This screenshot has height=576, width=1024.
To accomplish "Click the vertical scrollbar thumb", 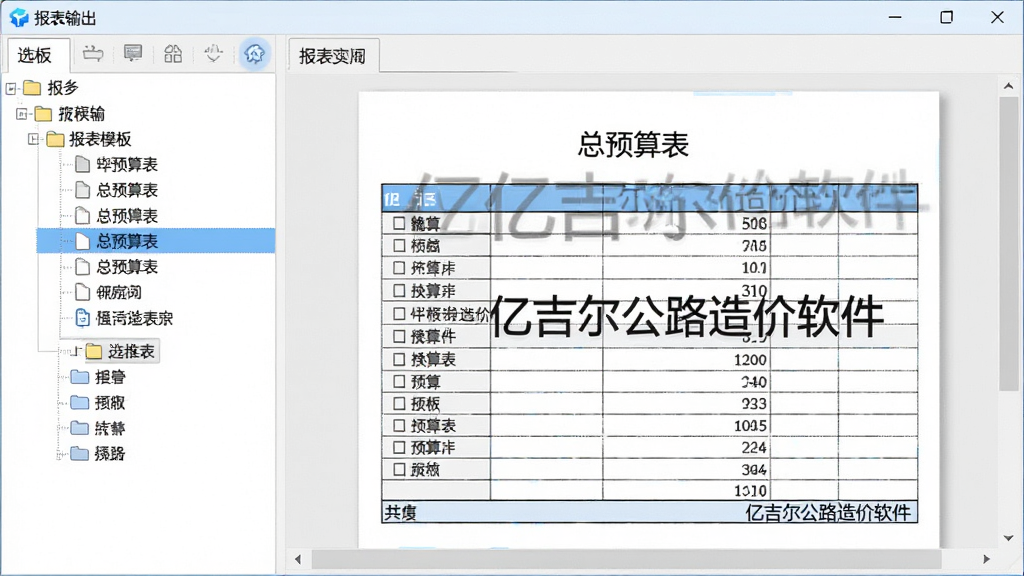I will (1008, 244).
